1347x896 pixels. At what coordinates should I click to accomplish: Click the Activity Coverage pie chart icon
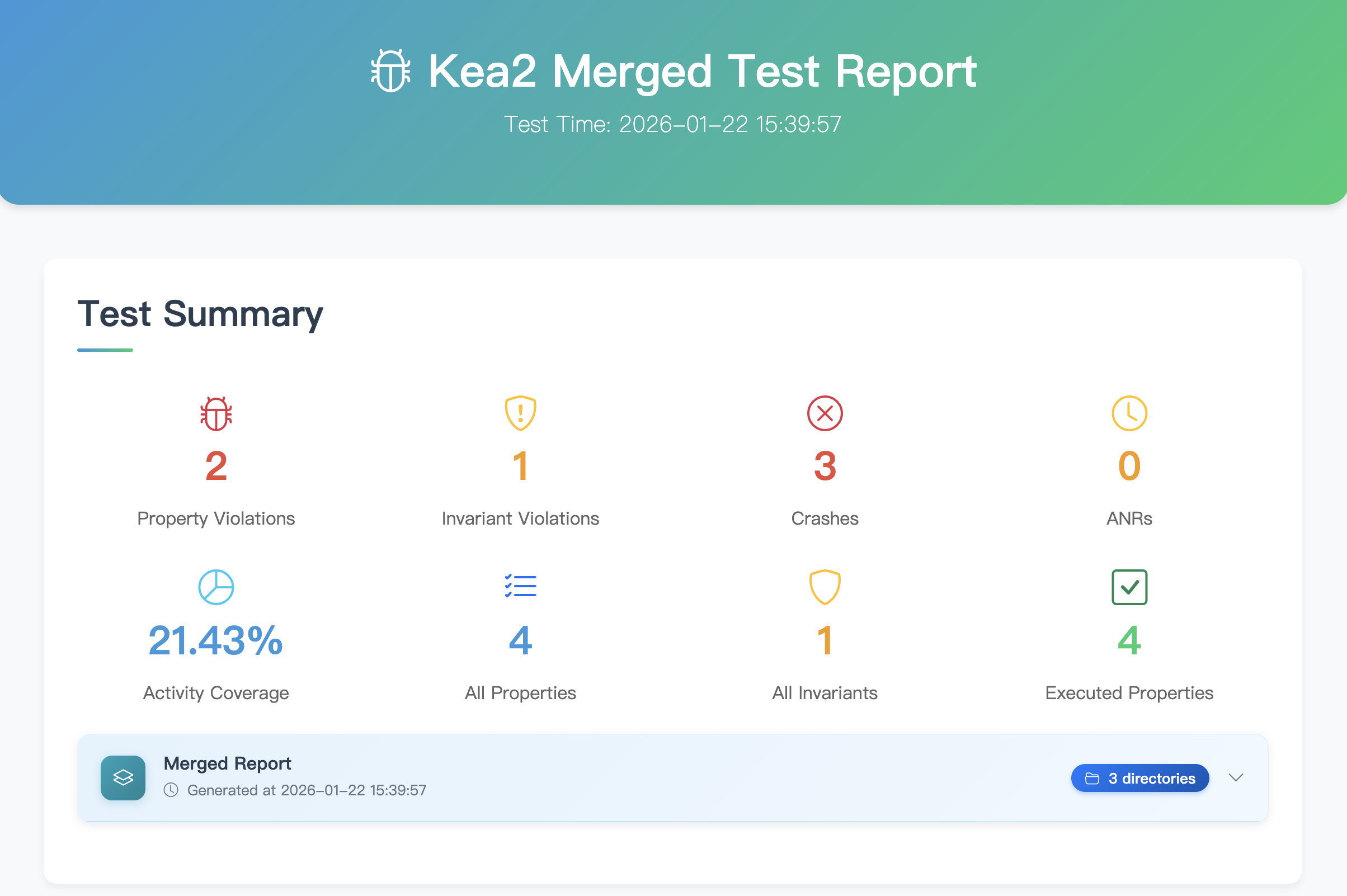[216, 587]
